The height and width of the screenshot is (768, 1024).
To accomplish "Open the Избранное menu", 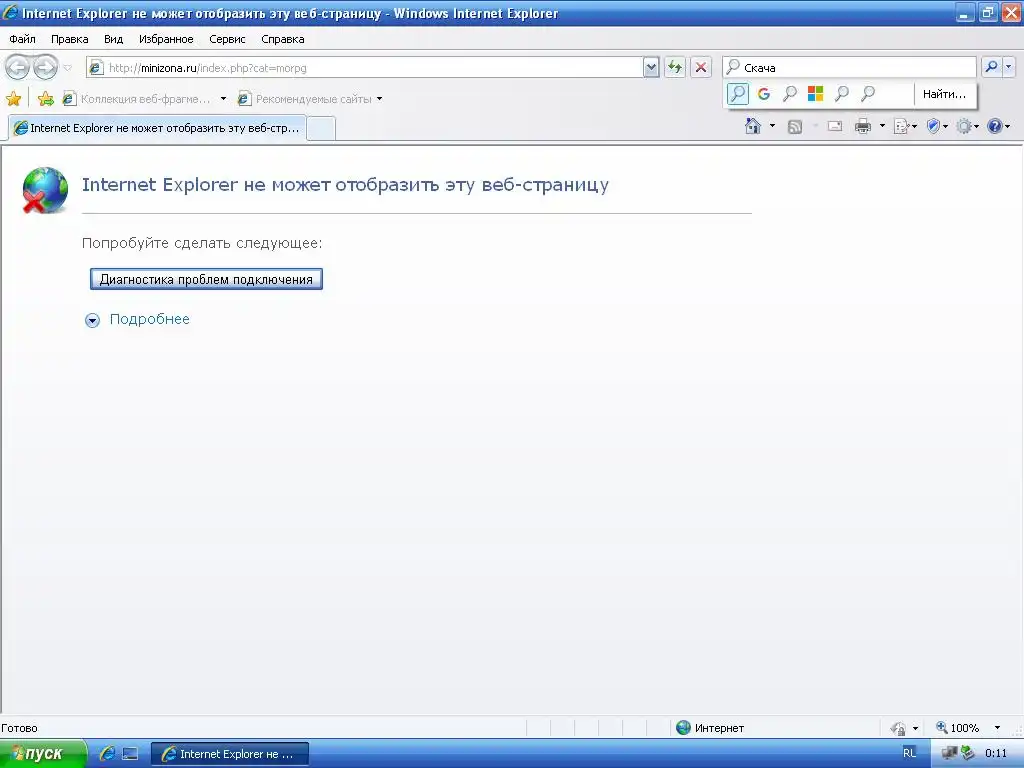I will click(x=166, y=39).
